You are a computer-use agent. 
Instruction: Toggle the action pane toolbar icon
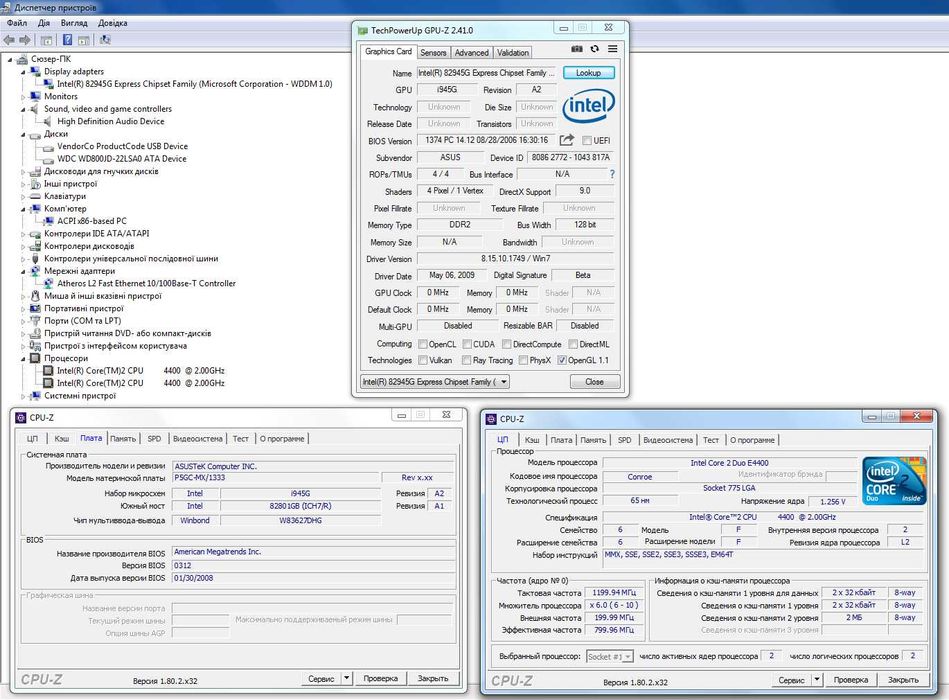pos(84,40)
